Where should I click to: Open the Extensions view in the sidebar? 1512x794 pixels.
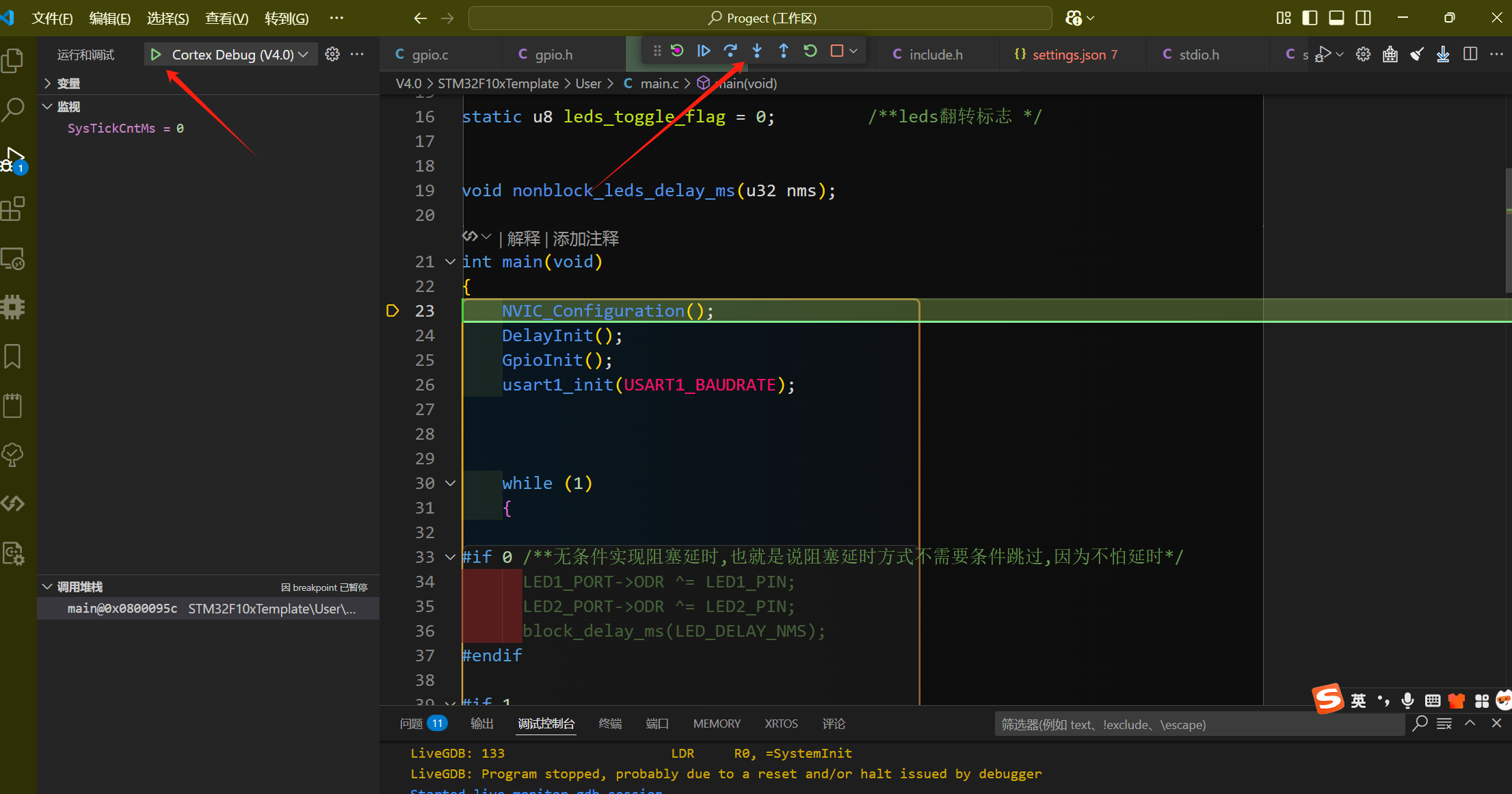14,209
